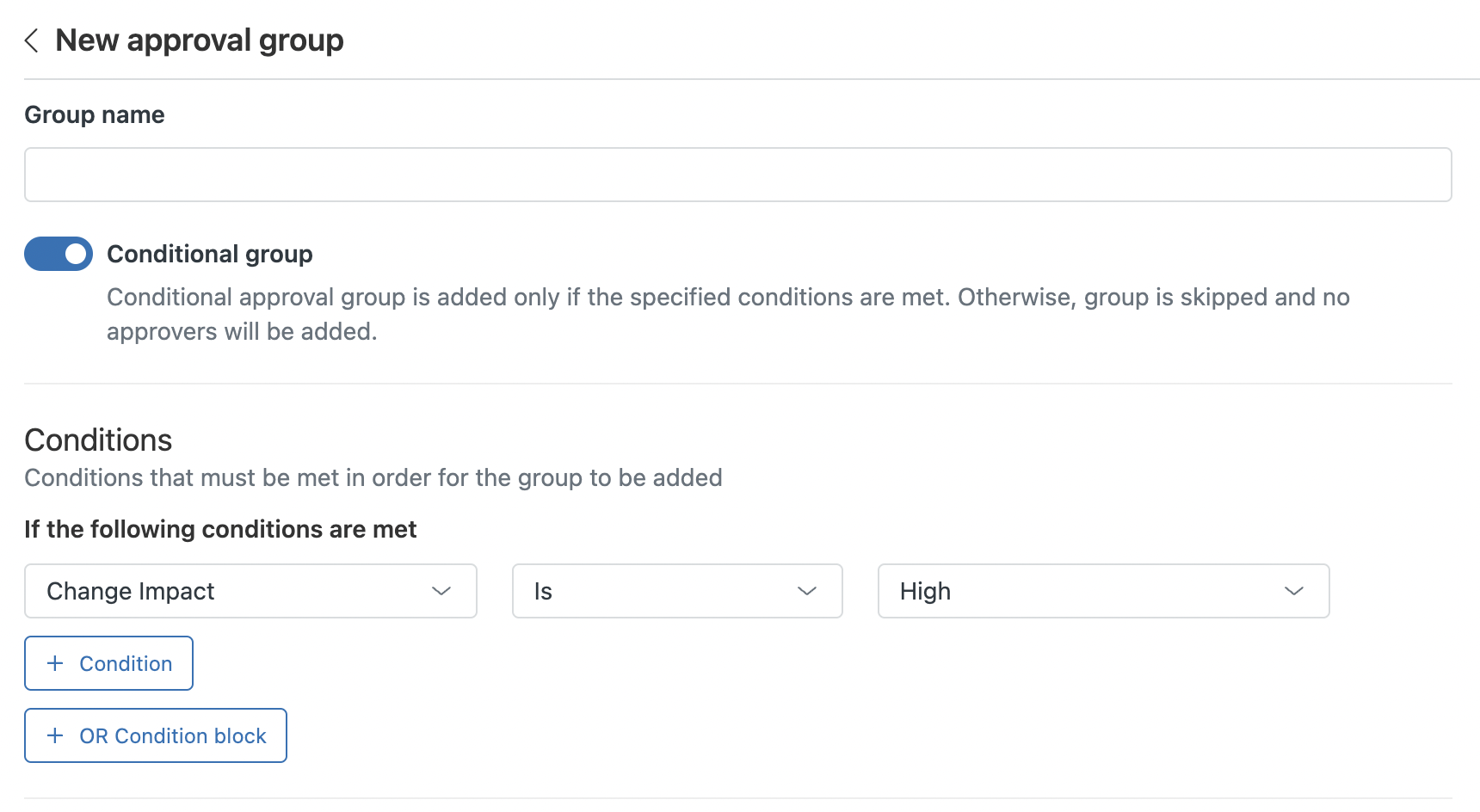Focus the Group name text field

click(x=738, y=175)
